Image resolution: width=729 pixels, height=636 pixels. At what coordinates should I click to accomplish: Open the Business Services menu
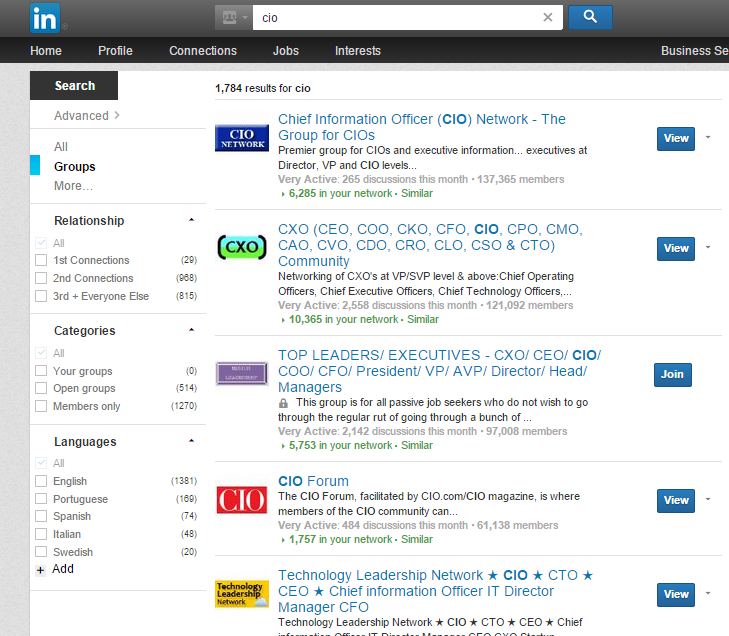pos(695,51)
